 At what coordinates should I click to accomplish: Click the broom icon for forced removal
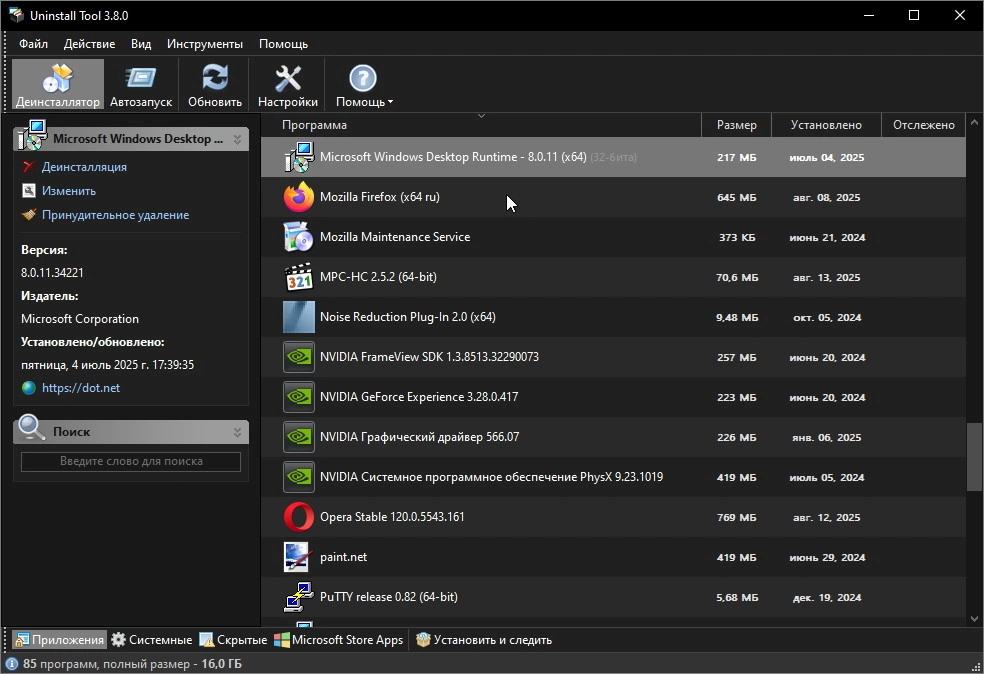click(x=29, y=215)
